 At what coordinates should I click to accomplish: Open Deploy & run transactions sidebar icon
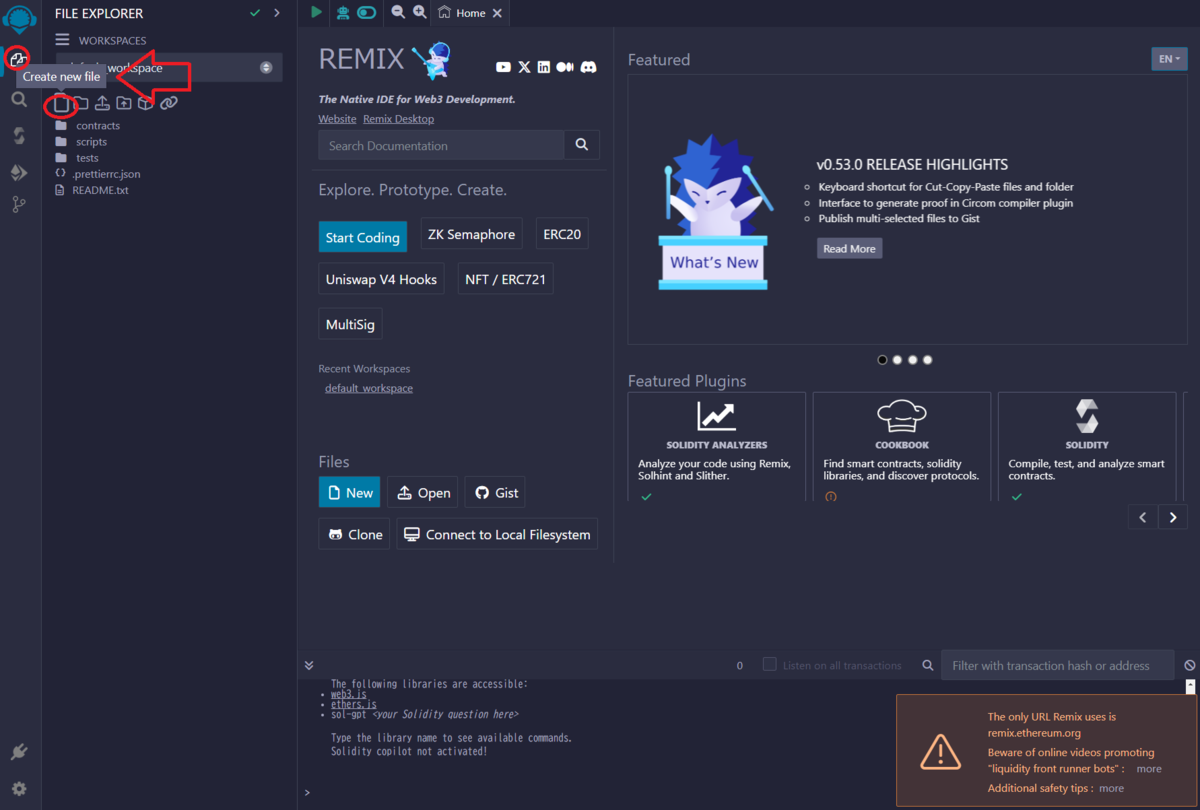pos(19,172)
